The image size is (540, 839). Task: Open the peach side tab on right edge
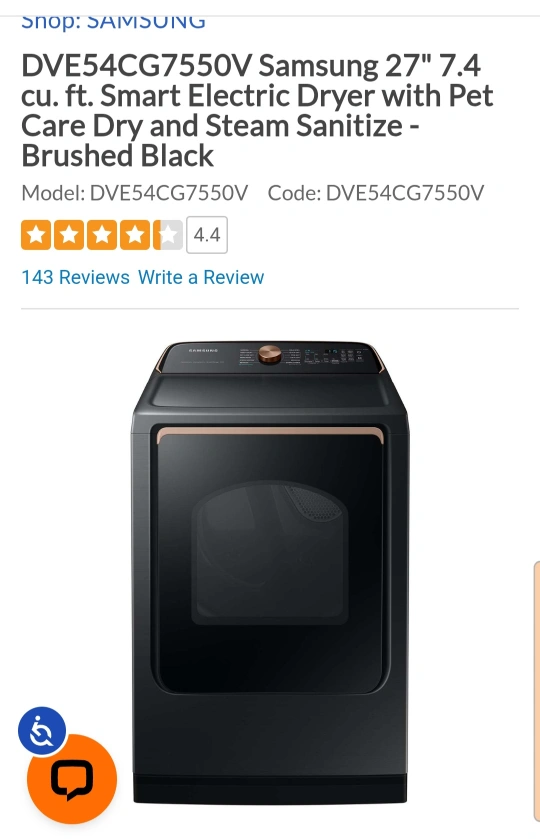[x=536, y=690]
